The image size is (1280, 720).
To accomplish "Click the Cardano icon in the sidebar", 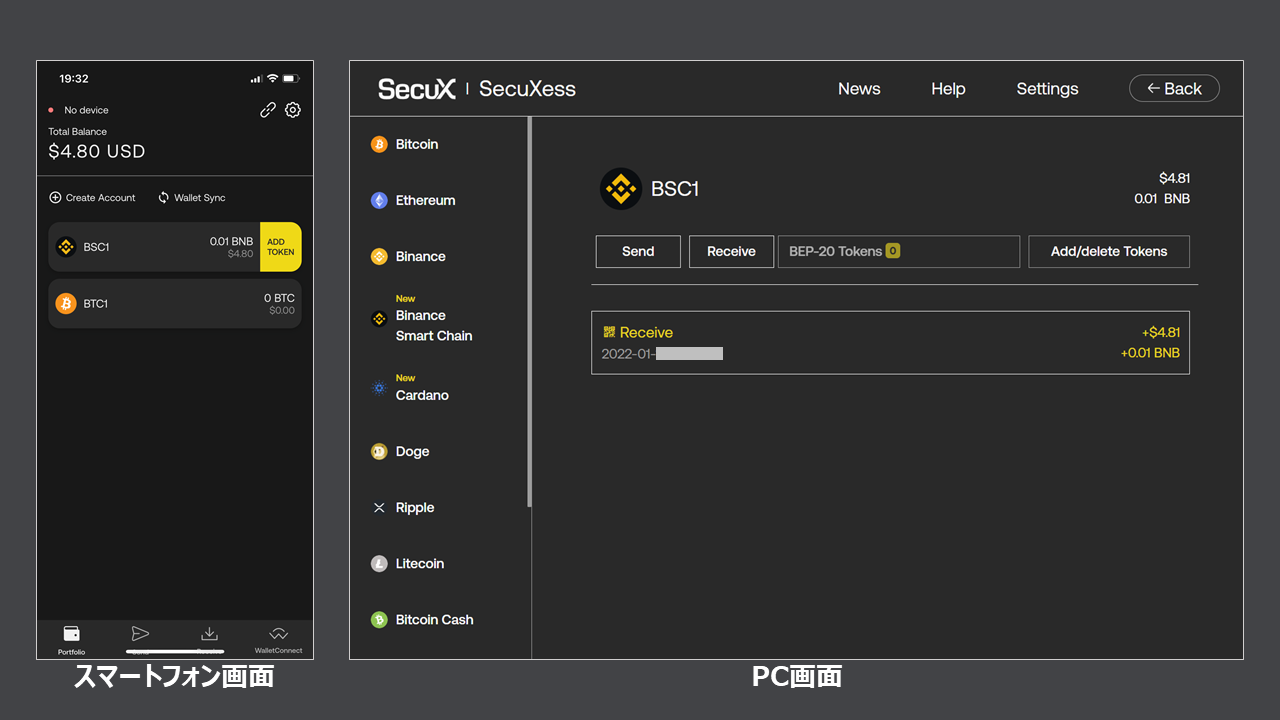I will 379,388.
